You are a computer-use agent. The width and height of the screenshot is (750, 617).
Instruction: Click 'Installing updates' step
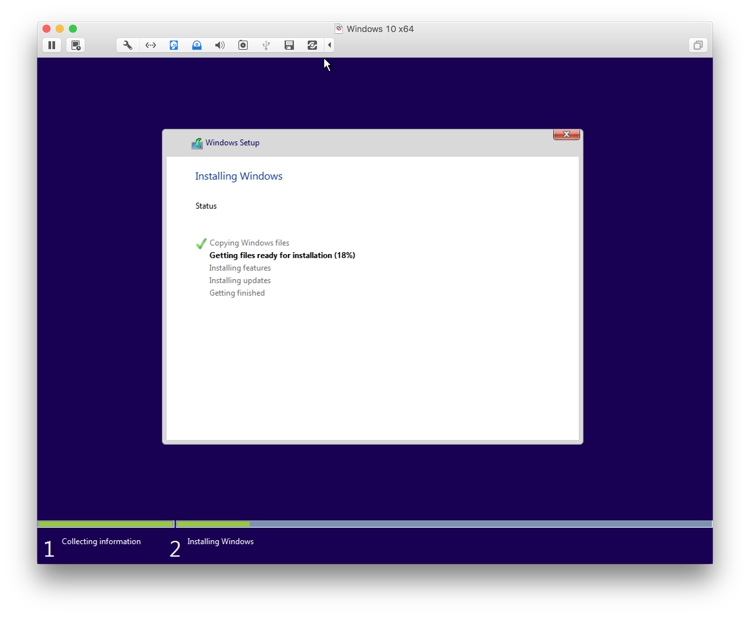click(x=240, y=280)
